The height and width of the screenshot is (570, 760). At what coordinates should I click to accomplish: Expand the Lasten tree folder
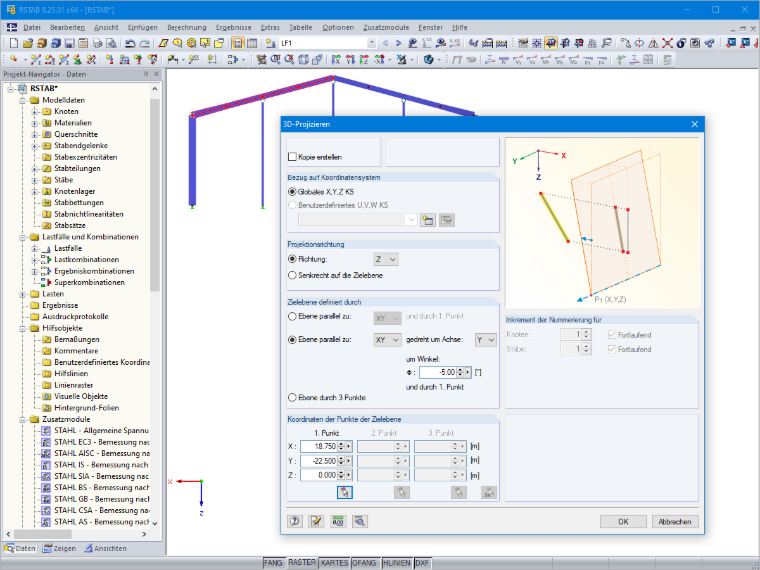tap(23, 294)
